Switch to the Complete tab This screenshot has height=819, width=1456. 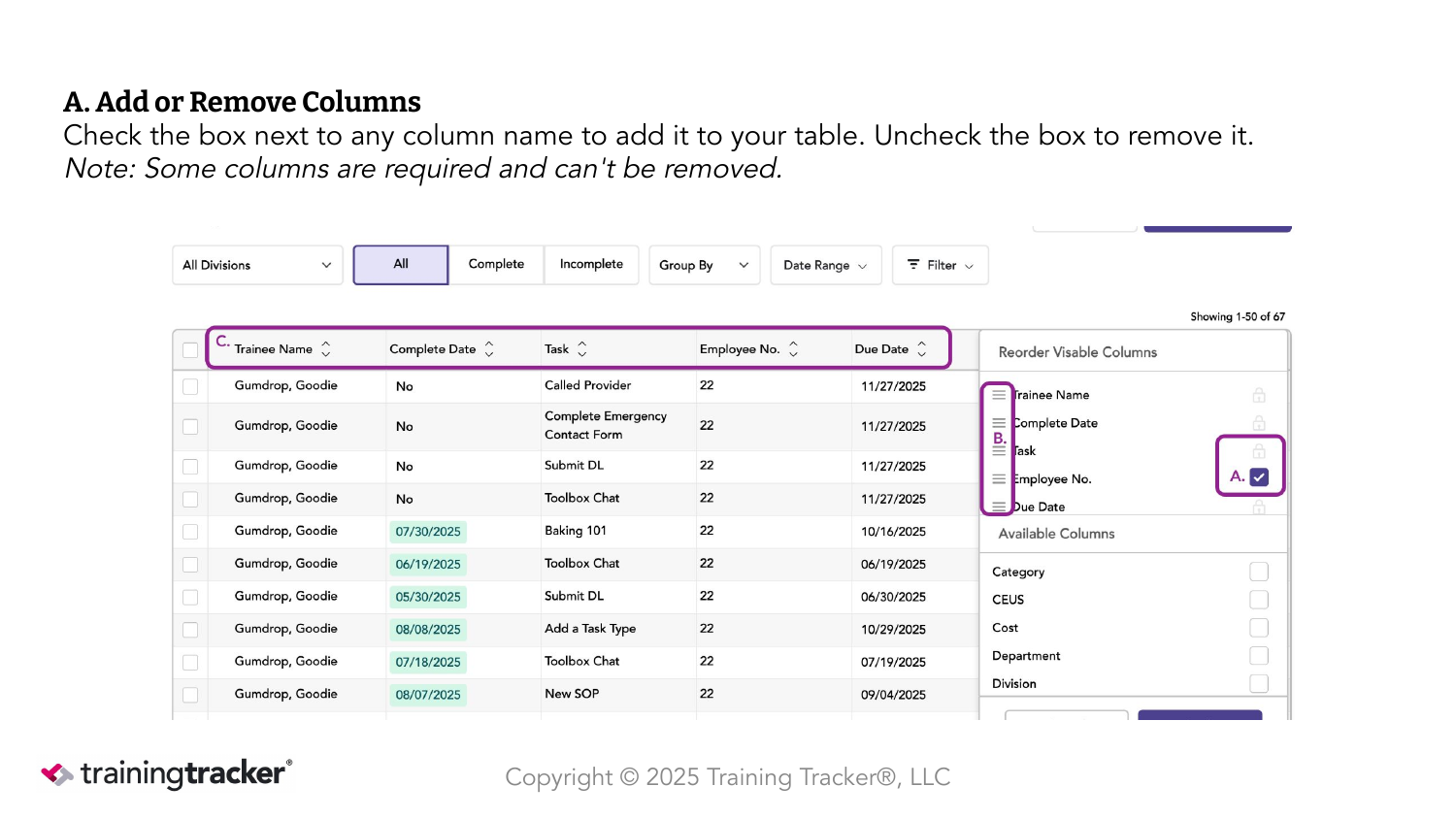(x=496, y=265)
